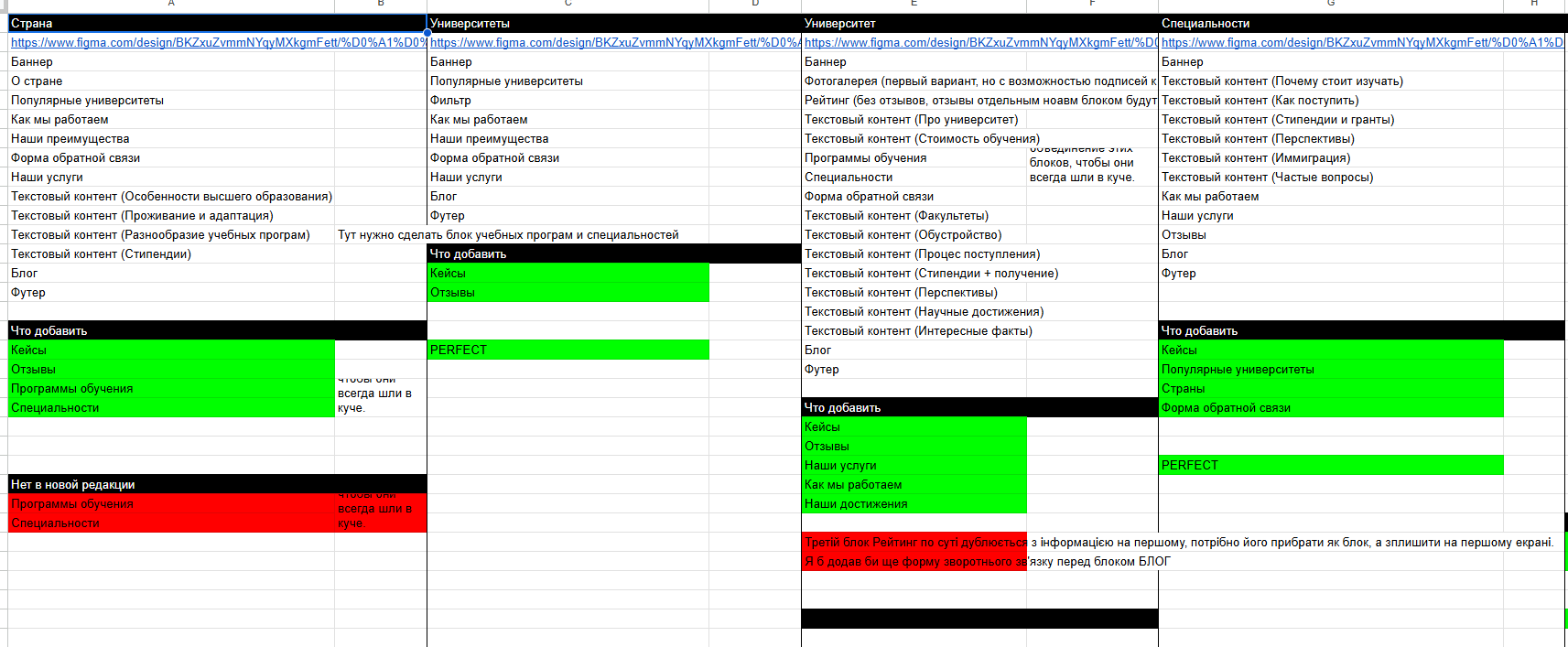Select green PERFECT cell in Специальности column
This screenshot has height=647, width=1568.
pyautogui.click(x=1330, y=465)
